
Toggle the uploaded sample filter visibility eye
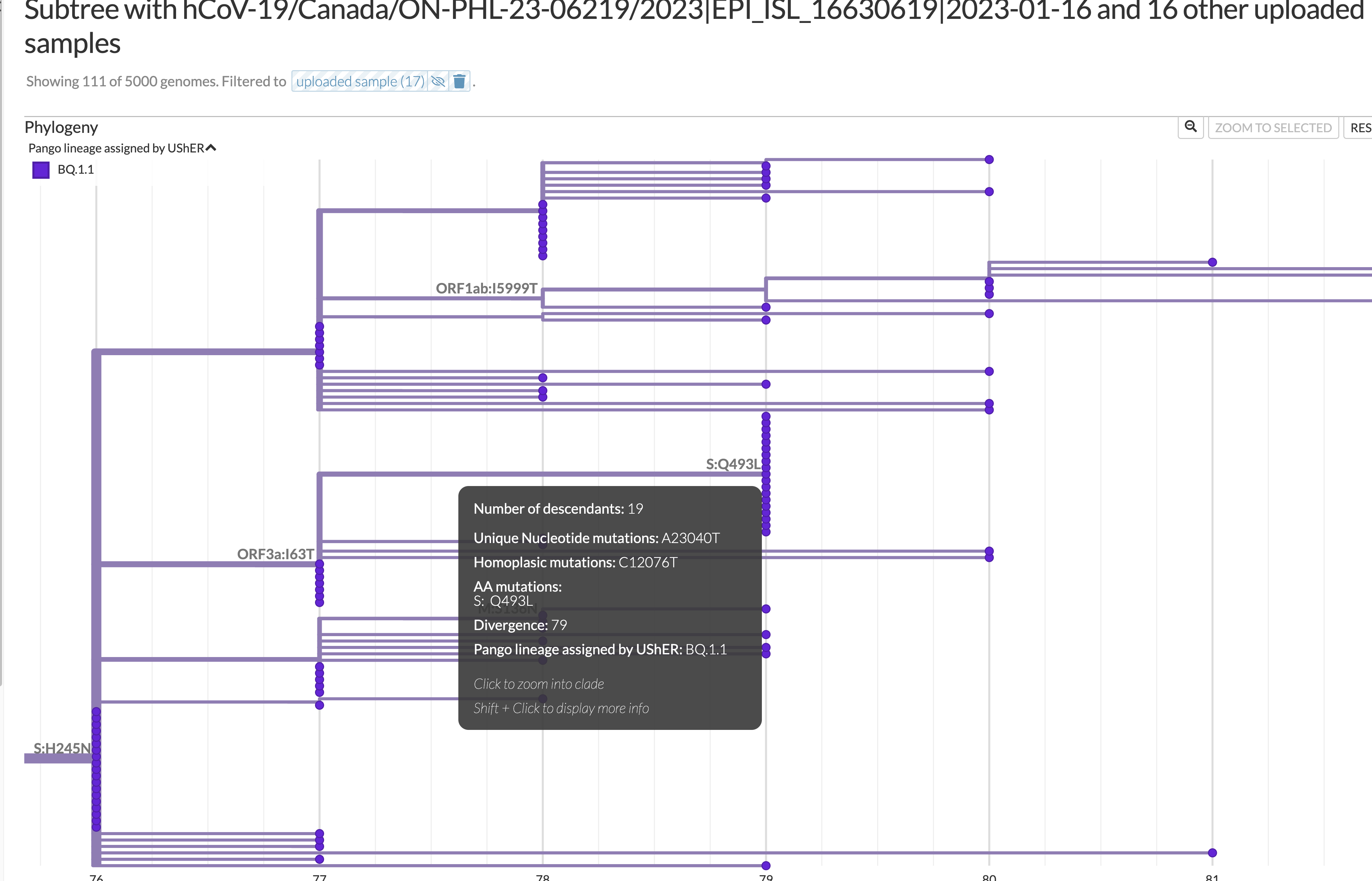tap(438, 81)
